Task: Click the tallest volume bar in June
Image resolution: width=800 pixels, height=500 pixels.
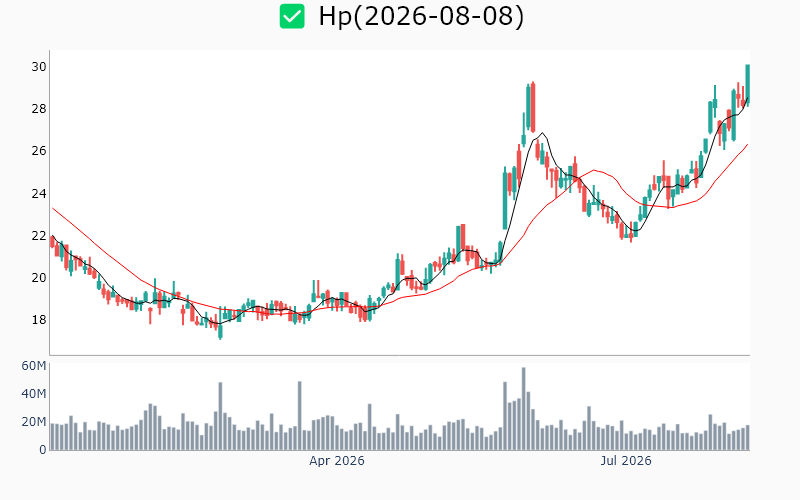Action: point(523,409)
